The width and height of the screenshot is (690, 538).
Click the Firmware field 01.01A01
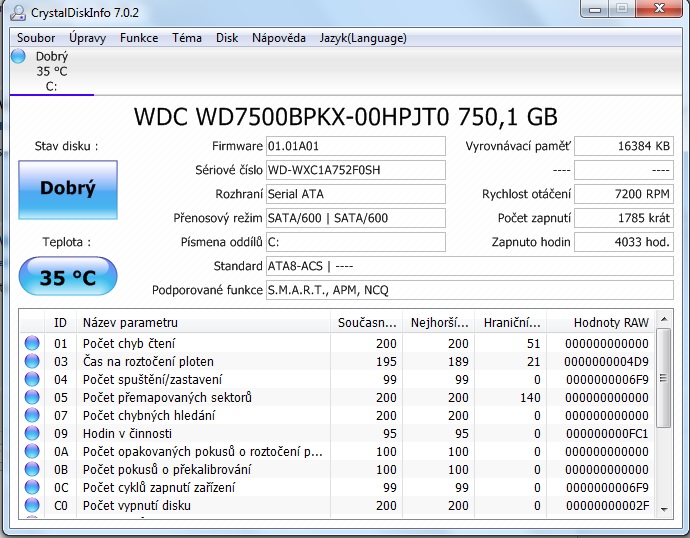[356, 146]
